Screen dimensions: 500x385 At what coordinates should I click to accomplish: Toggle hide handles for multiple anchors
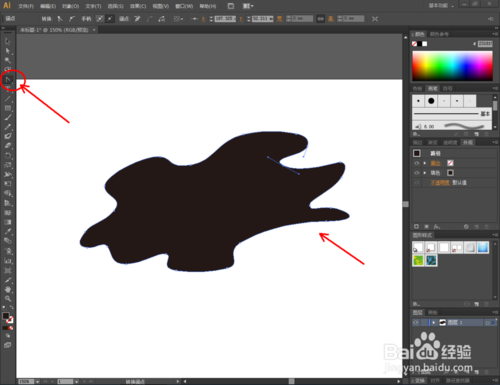click(x=110, y=19)
